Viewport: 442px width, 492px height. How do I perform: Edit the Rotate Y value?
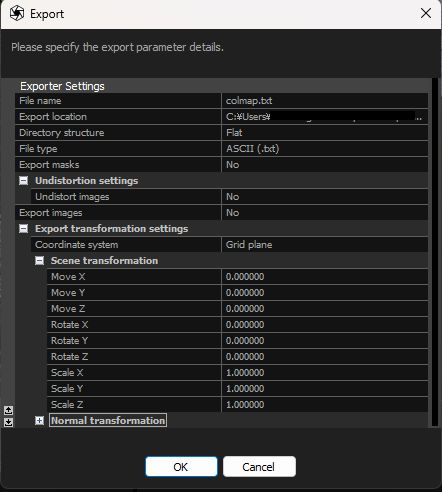[x=325, y=341]
